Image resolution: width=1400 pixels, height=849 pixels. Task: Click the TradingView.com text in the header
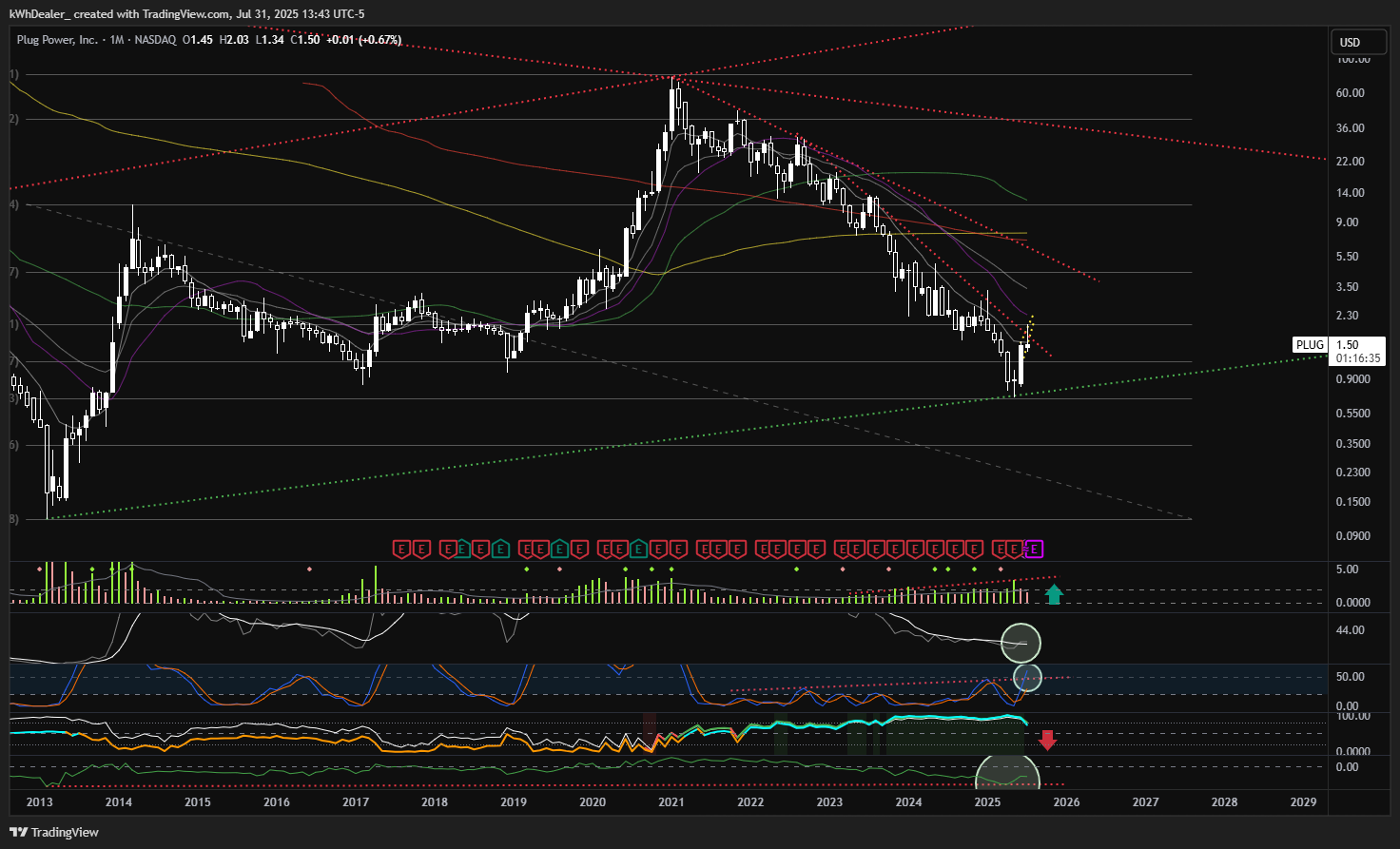click(x=186, y=14)
